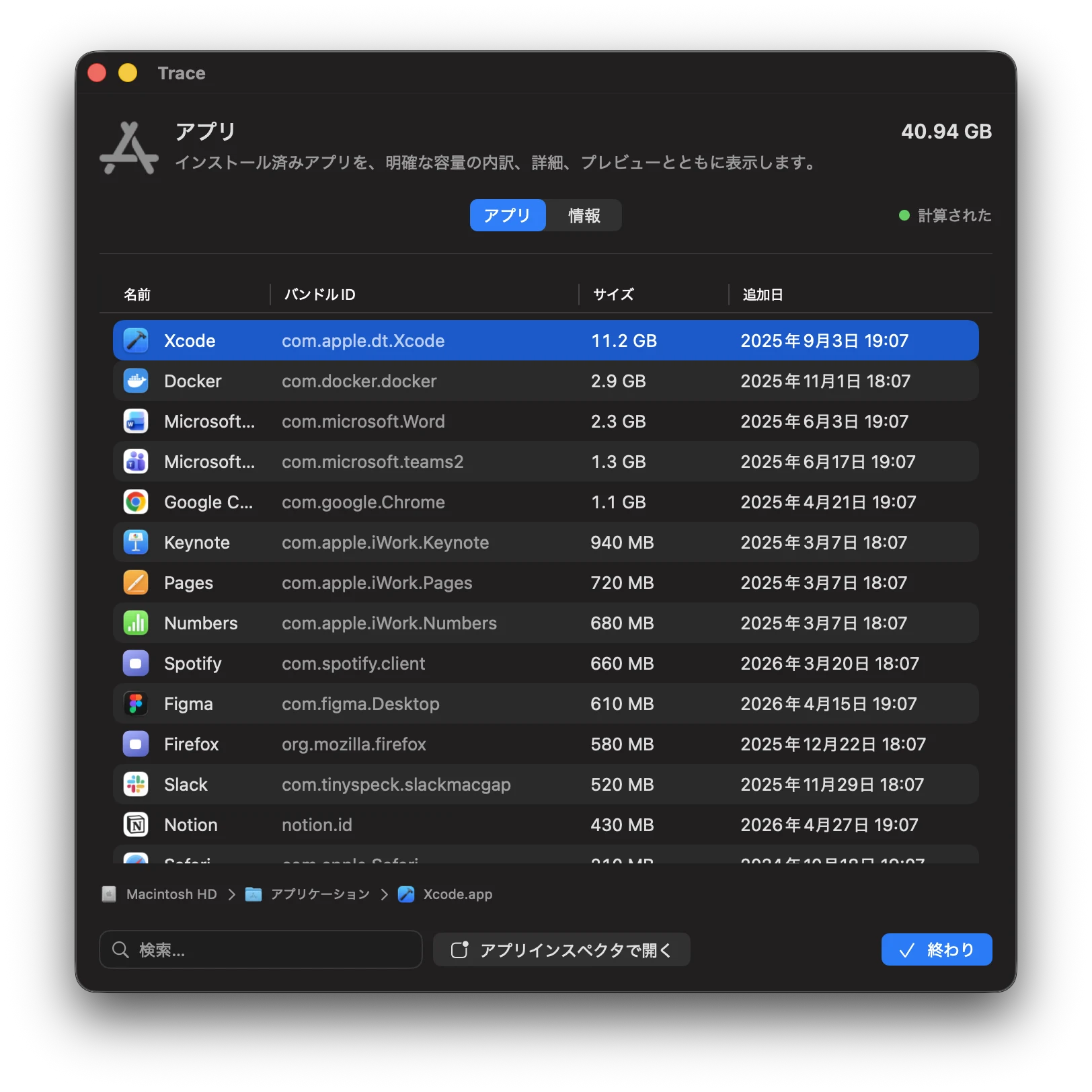Click the com.google.Chrome bundle ID

(363, 502)
